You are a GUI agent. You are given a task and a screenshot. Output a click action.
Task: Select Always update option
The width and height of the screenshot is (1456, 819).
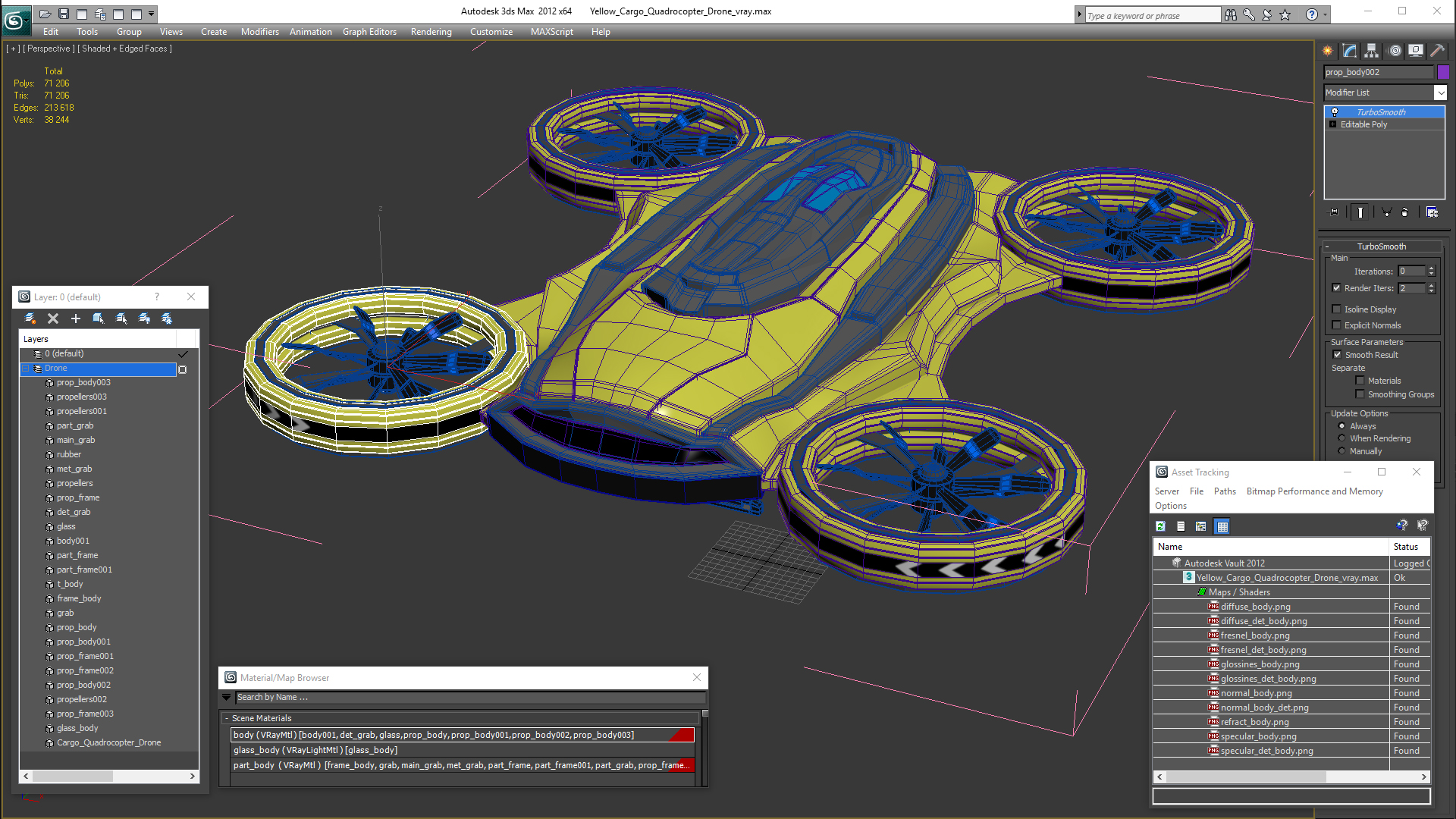click(1341, 426)
